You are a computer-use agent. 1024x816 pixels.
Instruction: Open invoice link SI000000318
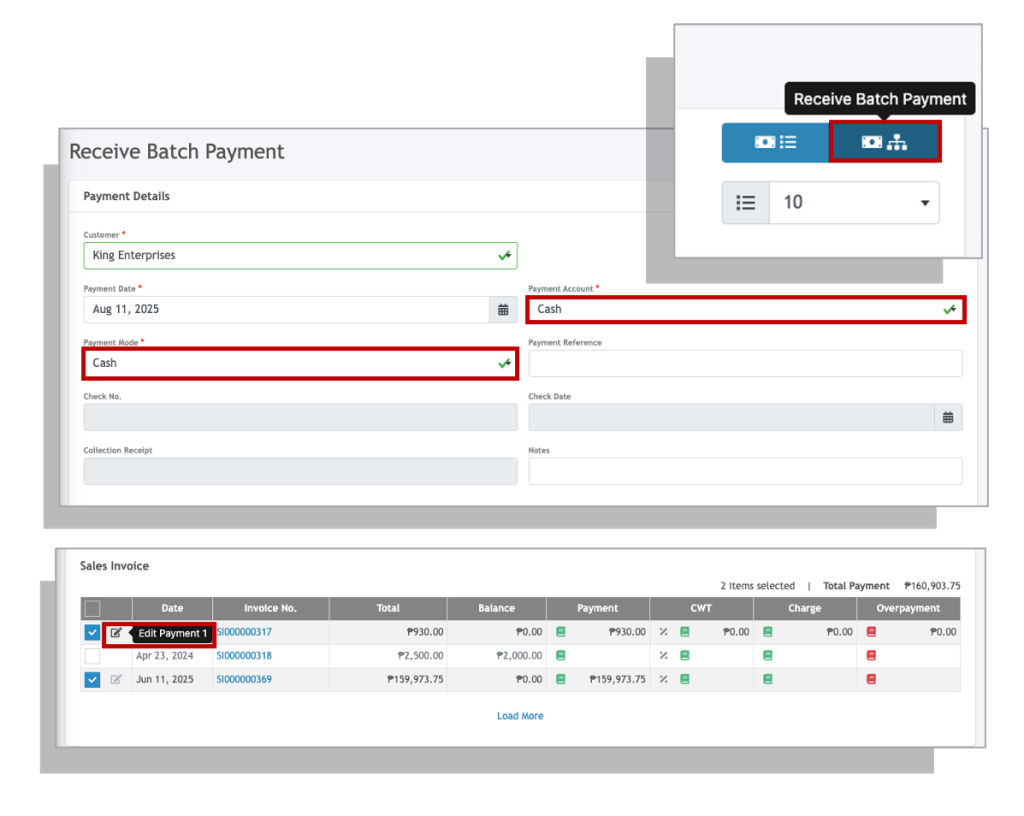click(x=244, y=655)
